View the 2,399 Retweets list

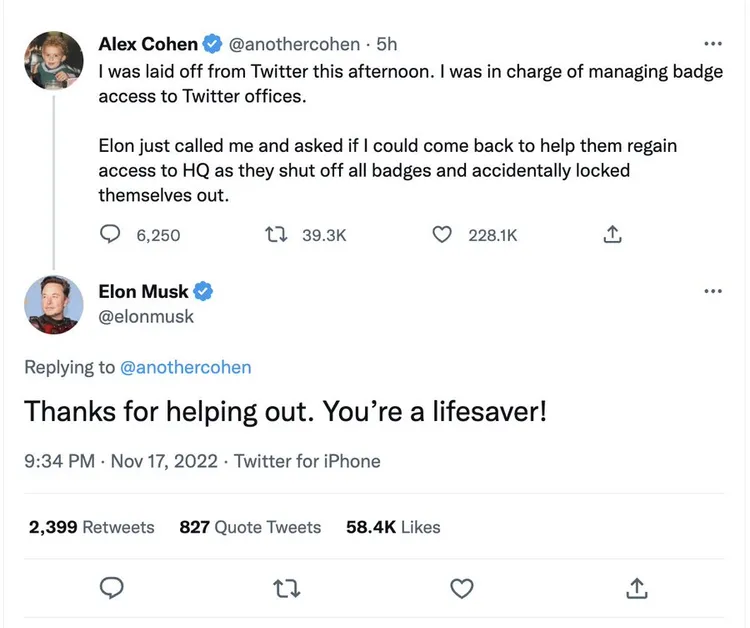click(x=91, y=527)
